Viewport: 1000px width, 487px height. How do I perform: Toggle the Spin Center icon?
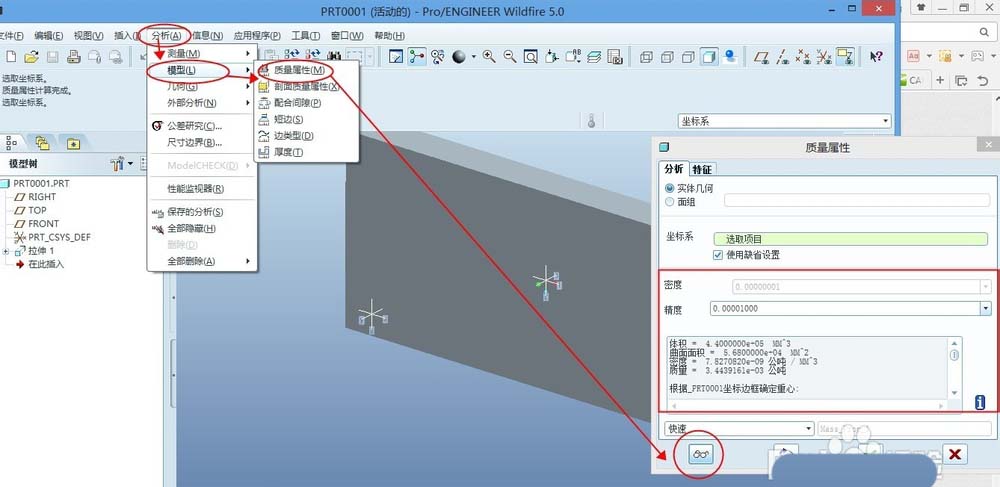coord(416,57)
